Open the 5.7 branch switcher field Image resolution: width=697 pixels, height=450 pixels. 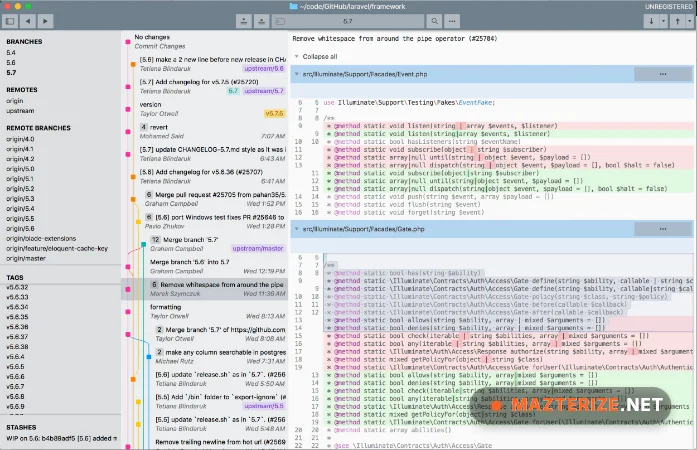point(348,21)
